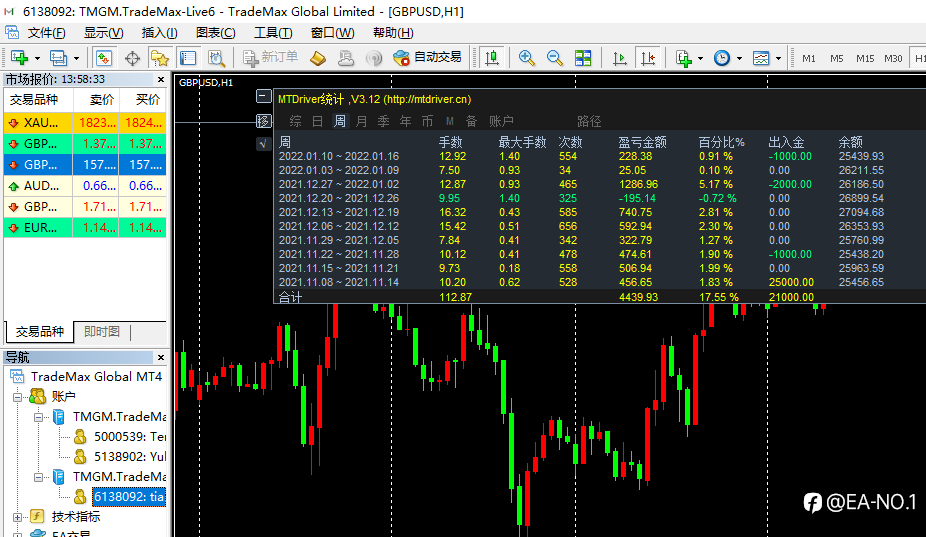Screen dimensions: 926x537
Task: Toggle the 自动交易 auto trading button
Action: coord(427,57)
